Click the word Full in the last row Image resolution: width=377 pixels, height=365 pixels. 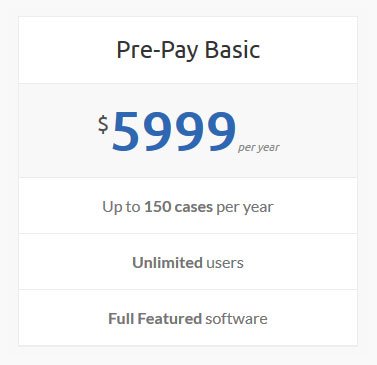(x=121, y=319)
